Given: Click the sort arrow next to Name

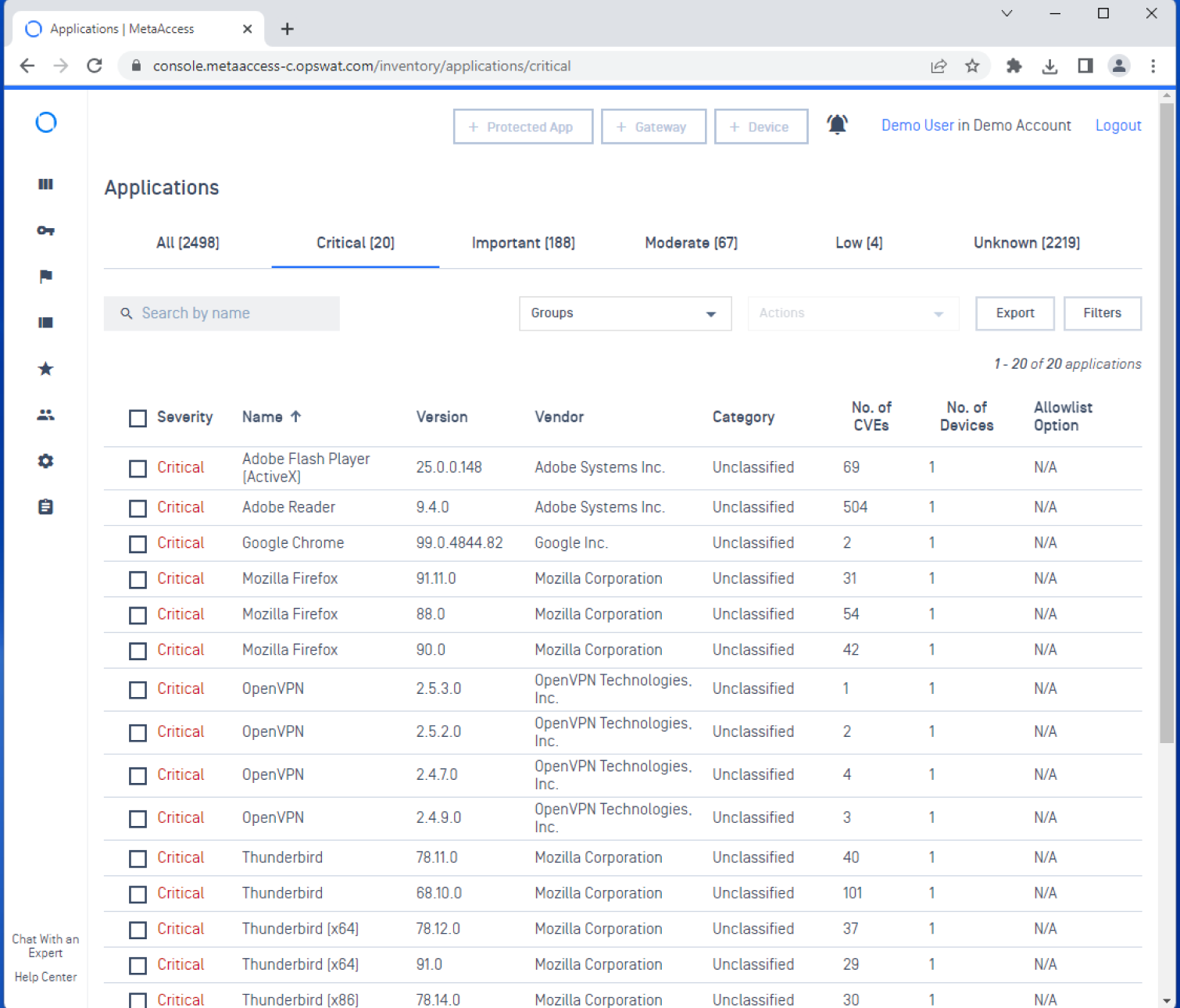Looking at the screenshot, I should 295,416.
